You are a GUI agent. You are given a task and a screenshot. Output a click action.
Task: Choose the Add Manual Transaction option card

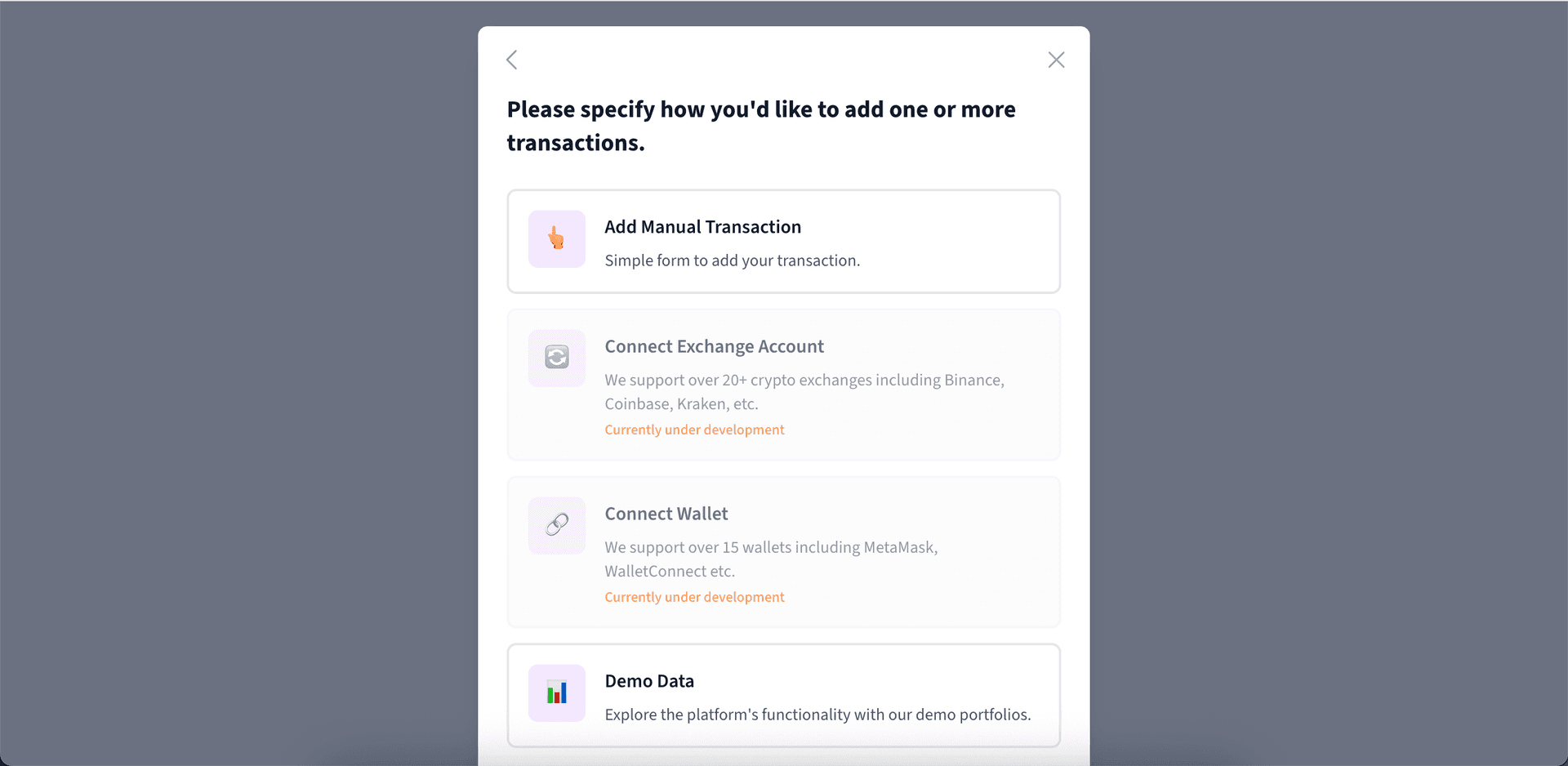click(784, 241)
